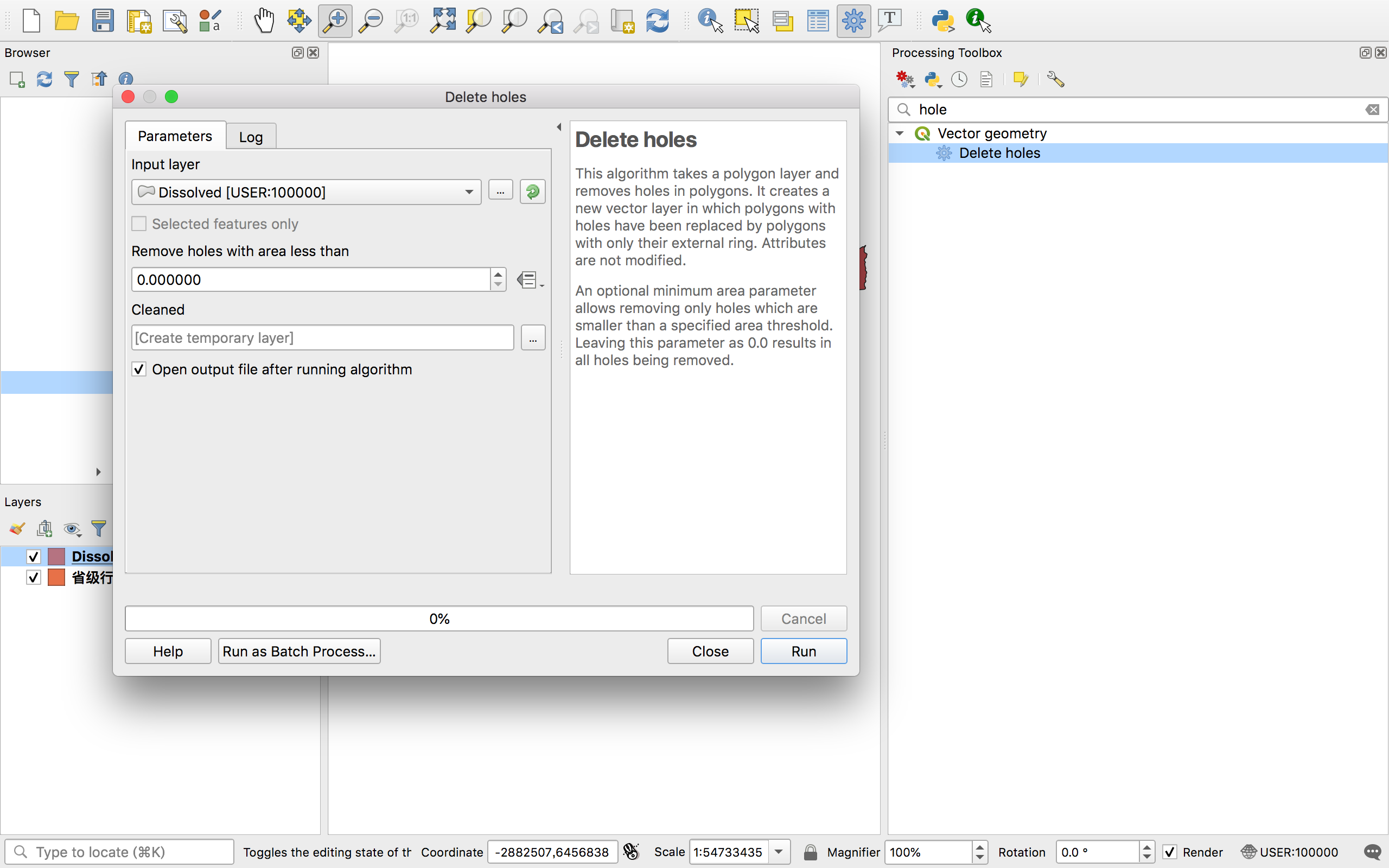Click the Zoom Out magnifier icon
1389x868 pixels.
click(371, 21)
